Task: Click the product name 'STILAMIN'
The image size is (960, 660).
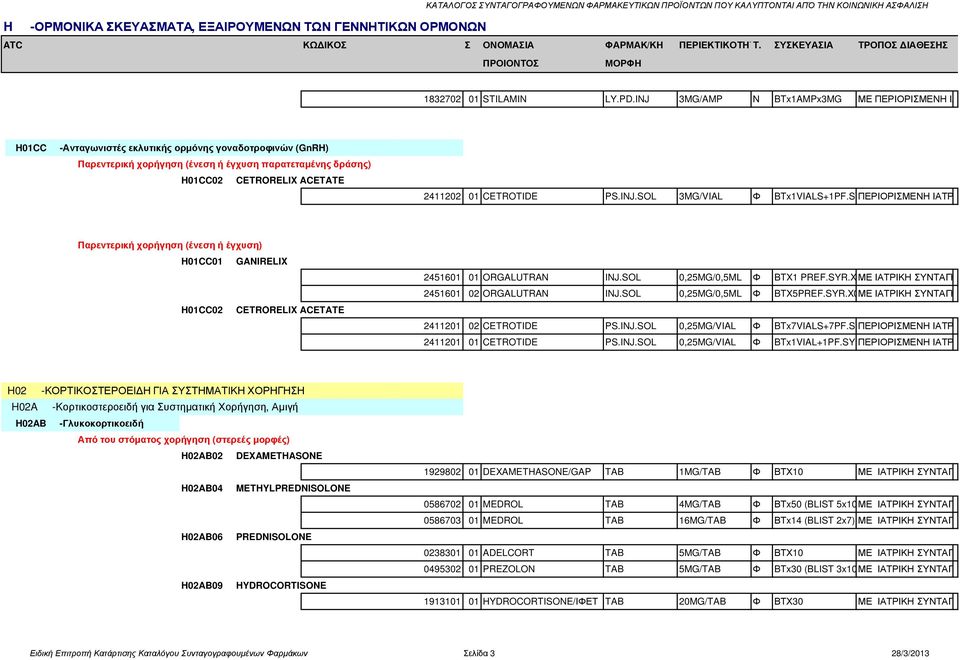Action: pyautogui.click(x=504, y=99)
